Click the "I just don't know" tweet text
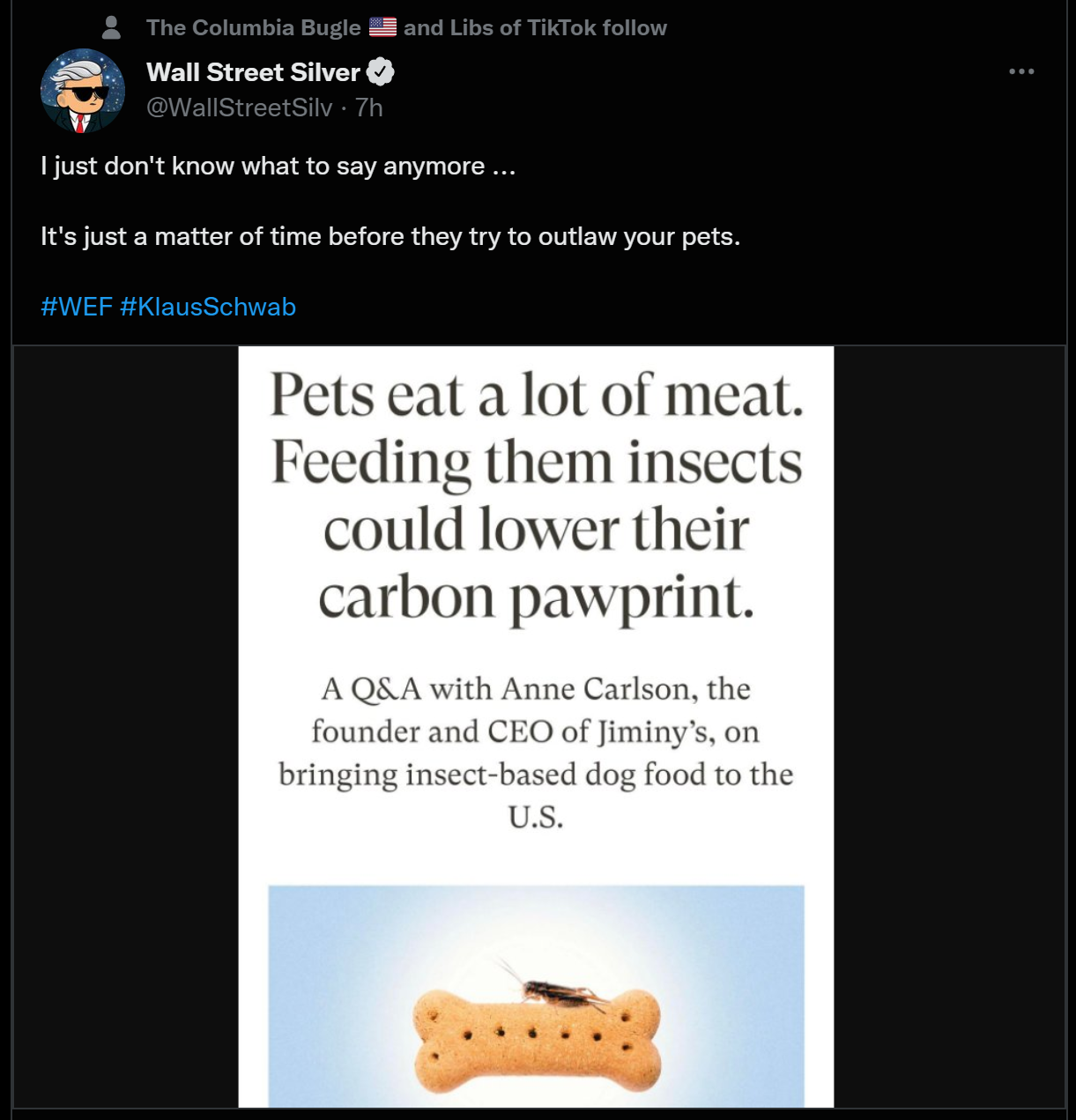The image size is (1076, 1120). click(278, 167)
